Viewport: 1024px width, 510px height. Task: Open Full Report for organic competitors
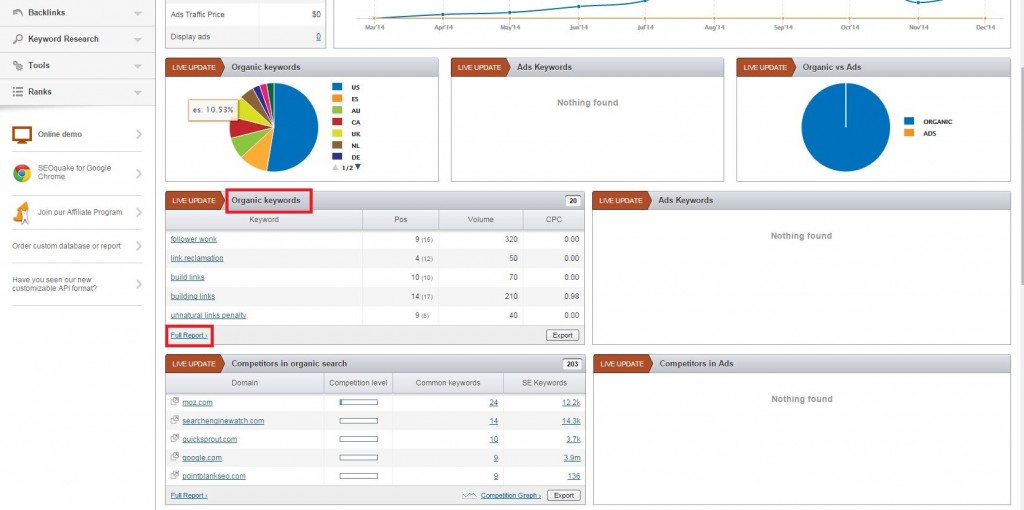189,495
